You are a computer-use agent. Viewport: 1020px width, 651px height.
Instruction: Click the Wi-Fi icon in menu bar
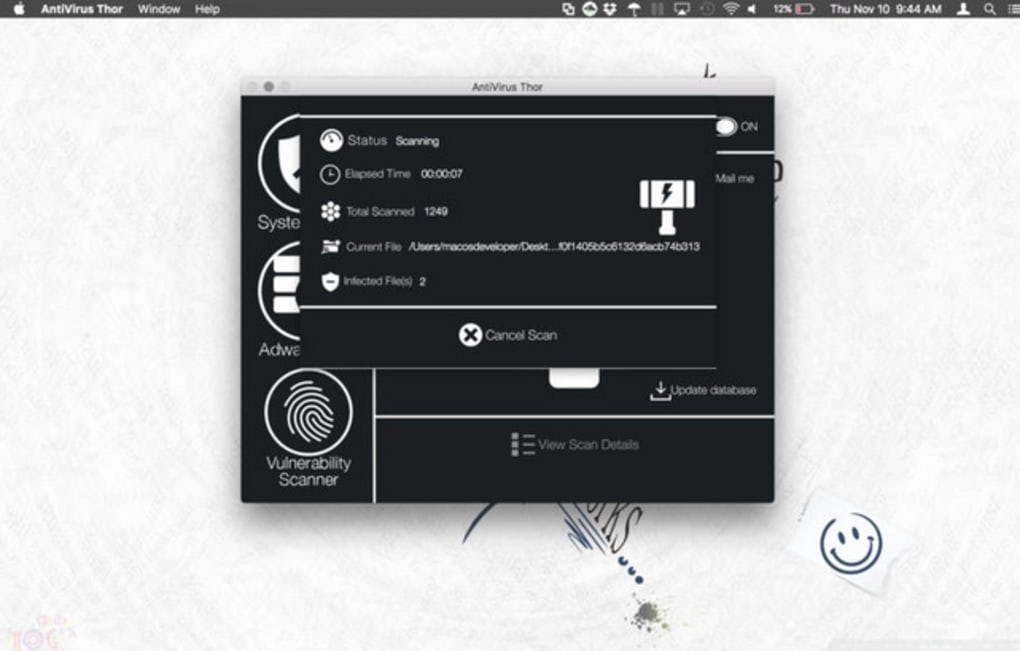(x=731, y=9)
